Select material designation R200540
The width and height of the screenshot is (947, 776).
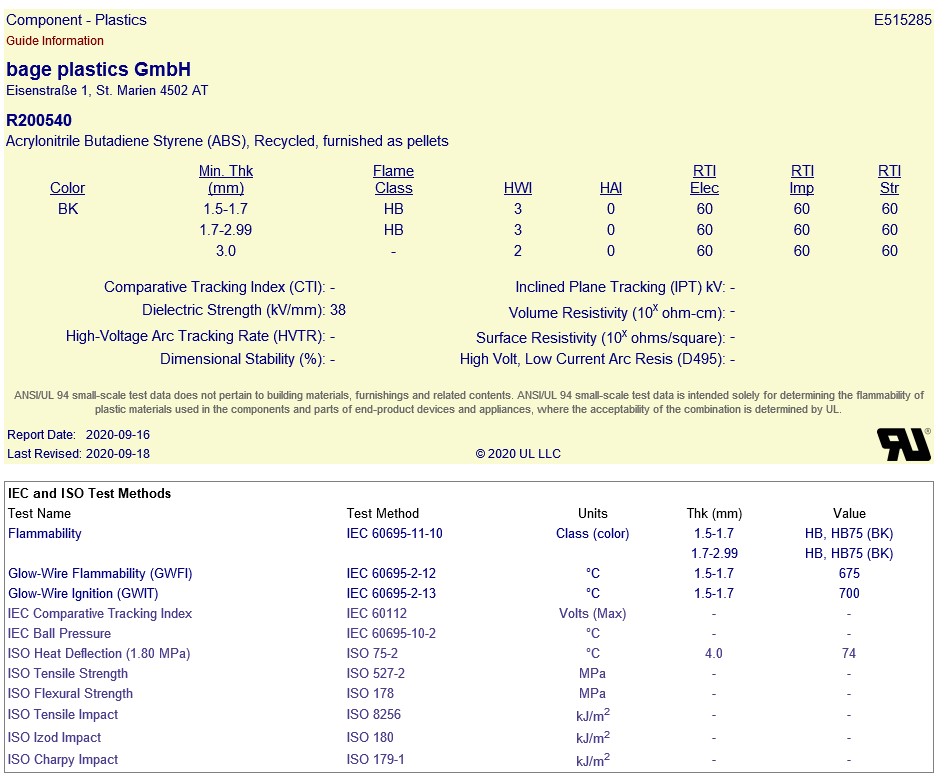click(x=39, y=120)
